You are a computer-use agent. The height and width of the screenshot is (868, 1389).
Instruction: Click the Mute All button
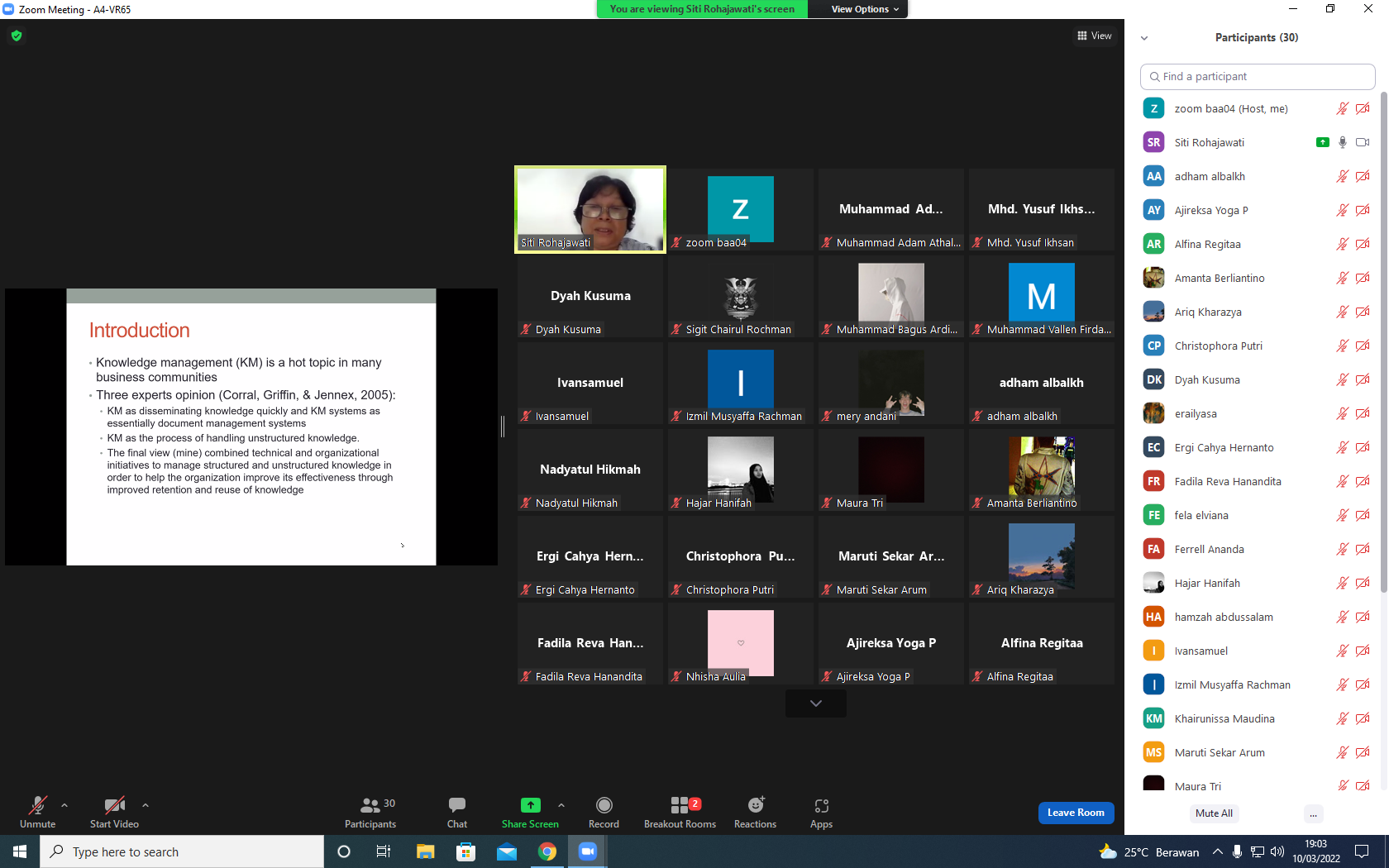[x=1214, y=813]
